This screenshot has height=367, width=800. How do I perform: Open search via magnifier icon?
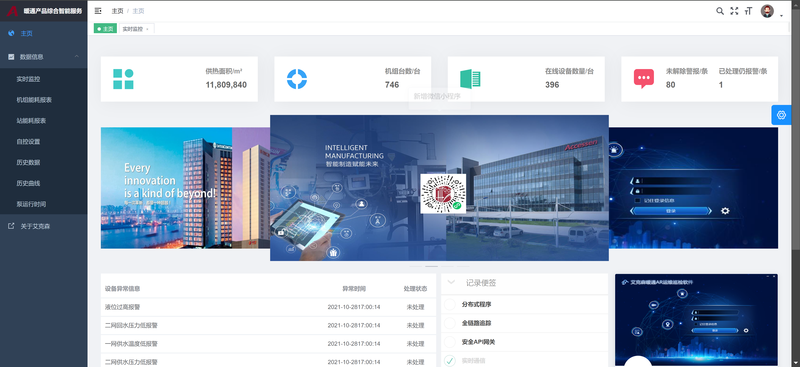pos(720,11)
